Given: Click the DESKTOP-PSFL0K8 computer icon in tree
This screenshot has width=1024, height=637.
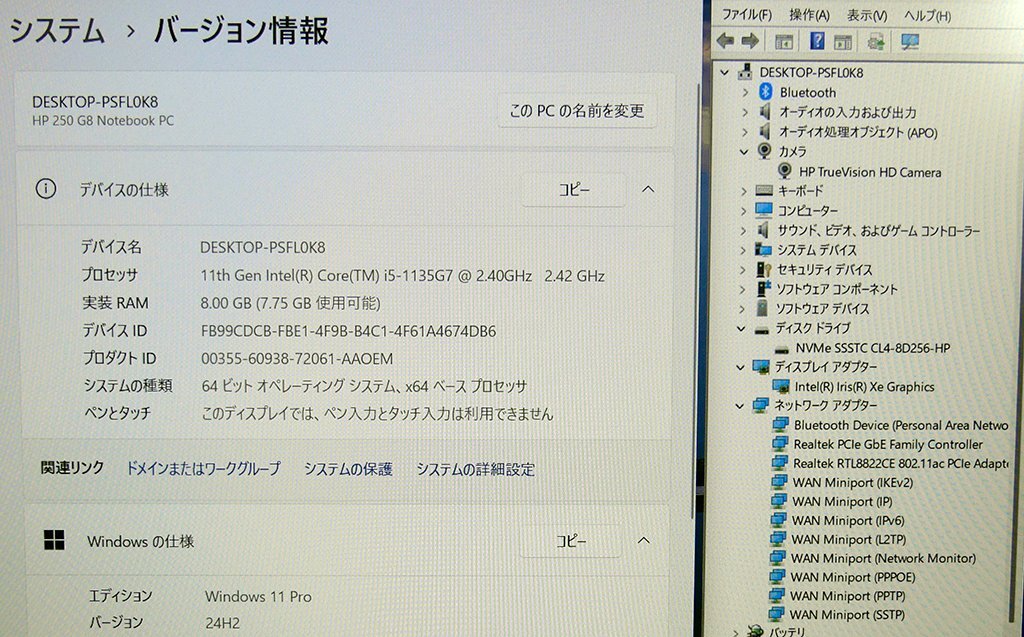Looking at the screenshot, I should (745, 72).
